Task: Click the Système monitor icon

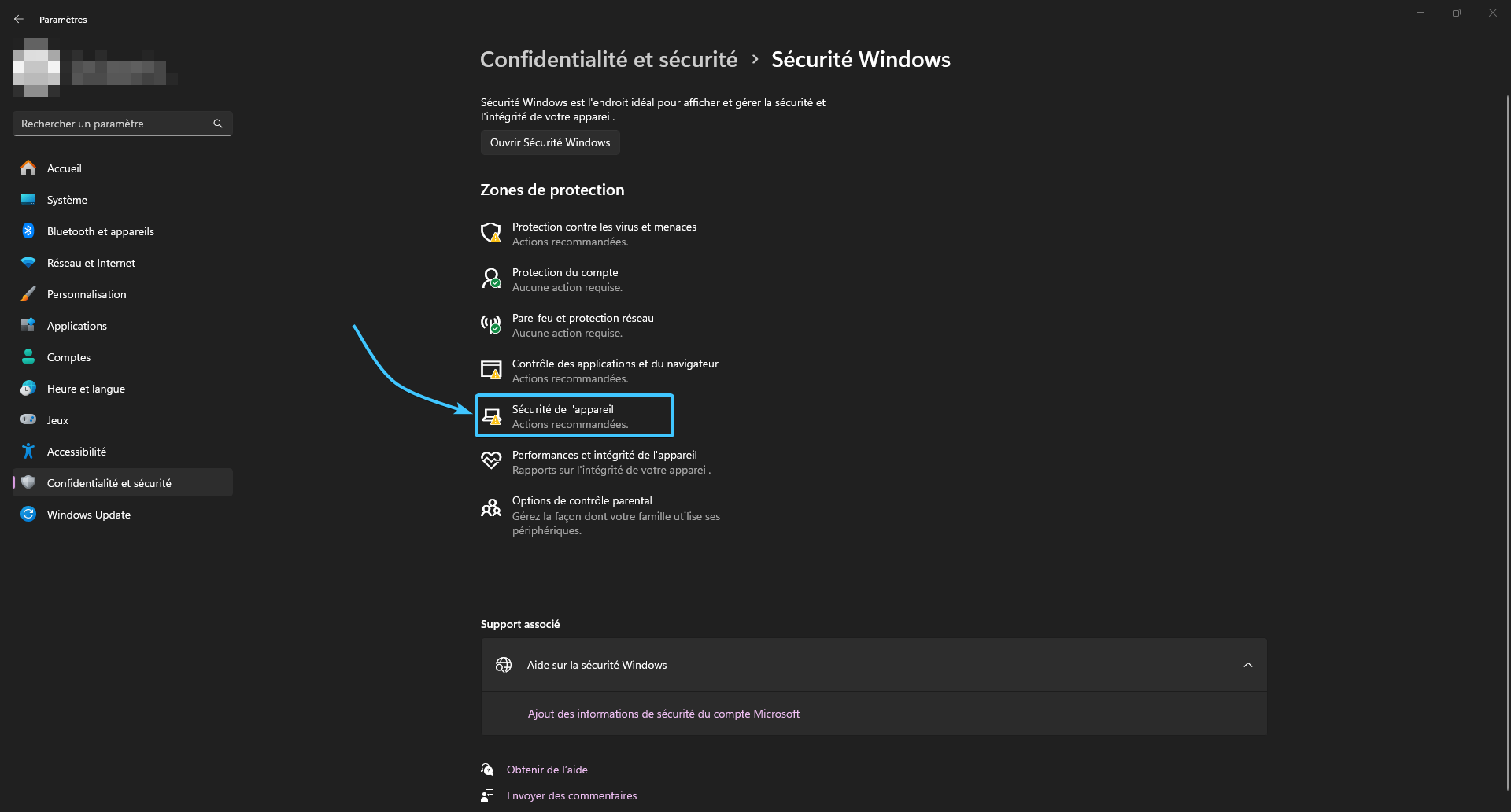Action: click(x=28, y=199)
